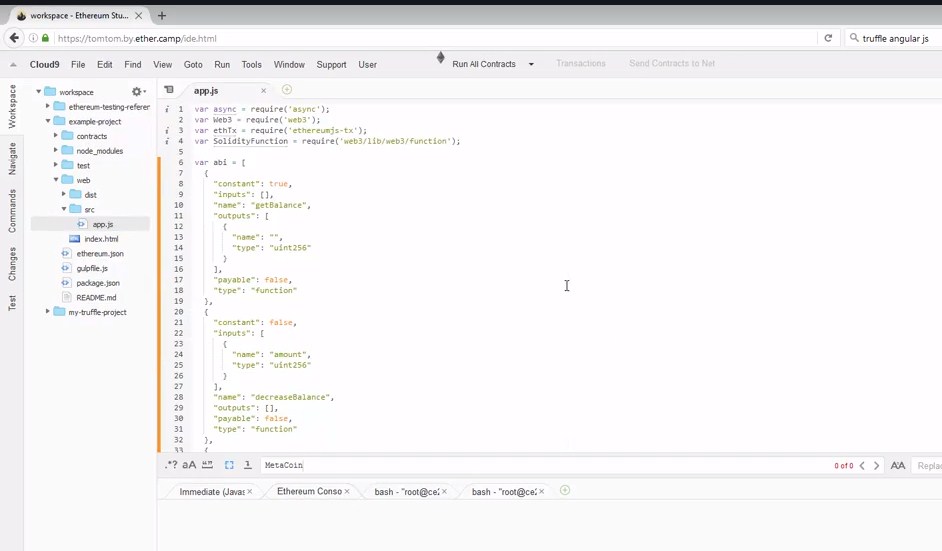Image resolution: width=942 pixels, height=551 pixels.
Task: Expand the contracts folder
Action: 56,135
